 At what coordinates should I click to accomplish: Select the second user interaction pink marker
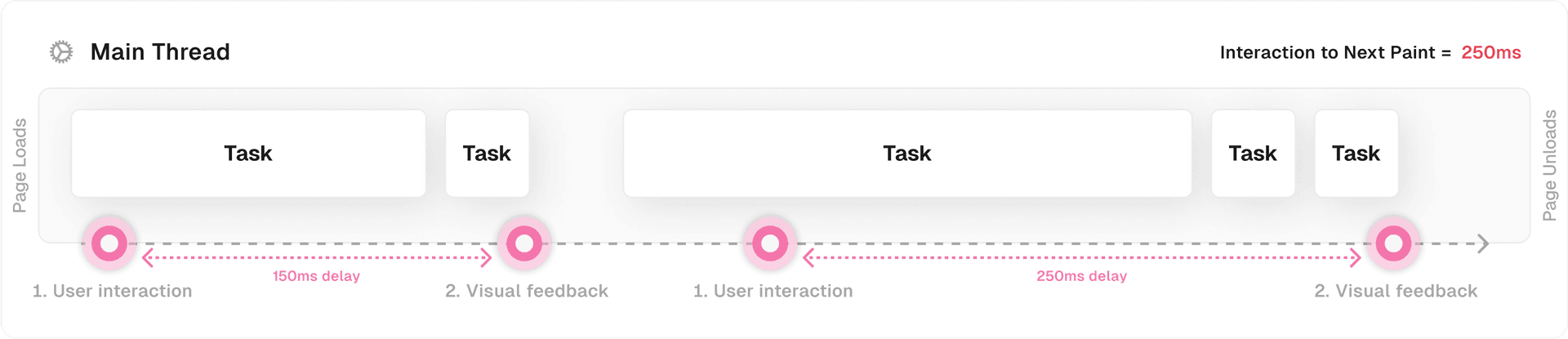[769, 243]
